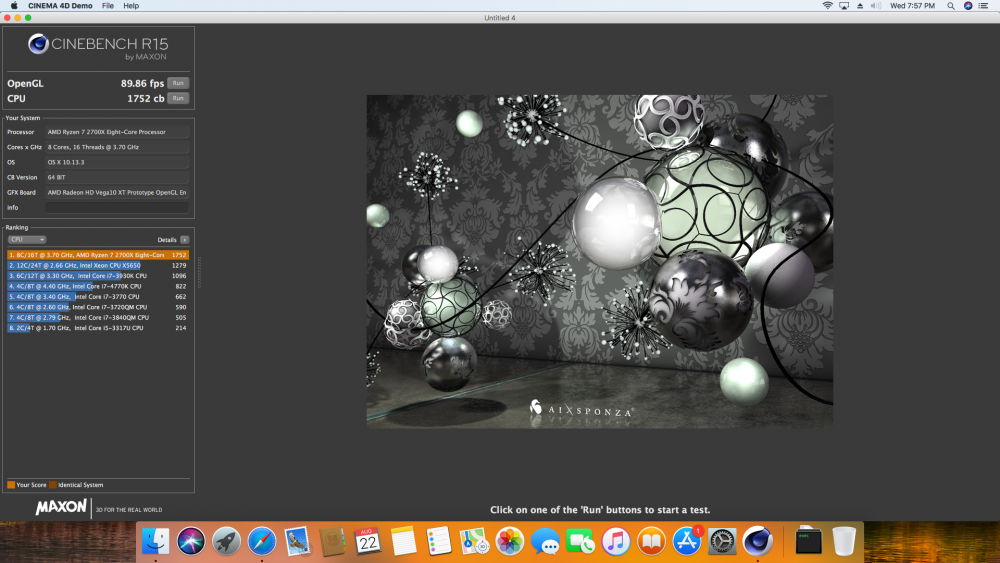Viewport: 1000px width, 563px height.
Task: Select ranking row Intel Xeon CPU X5650
Action: (x=98, y=265)
